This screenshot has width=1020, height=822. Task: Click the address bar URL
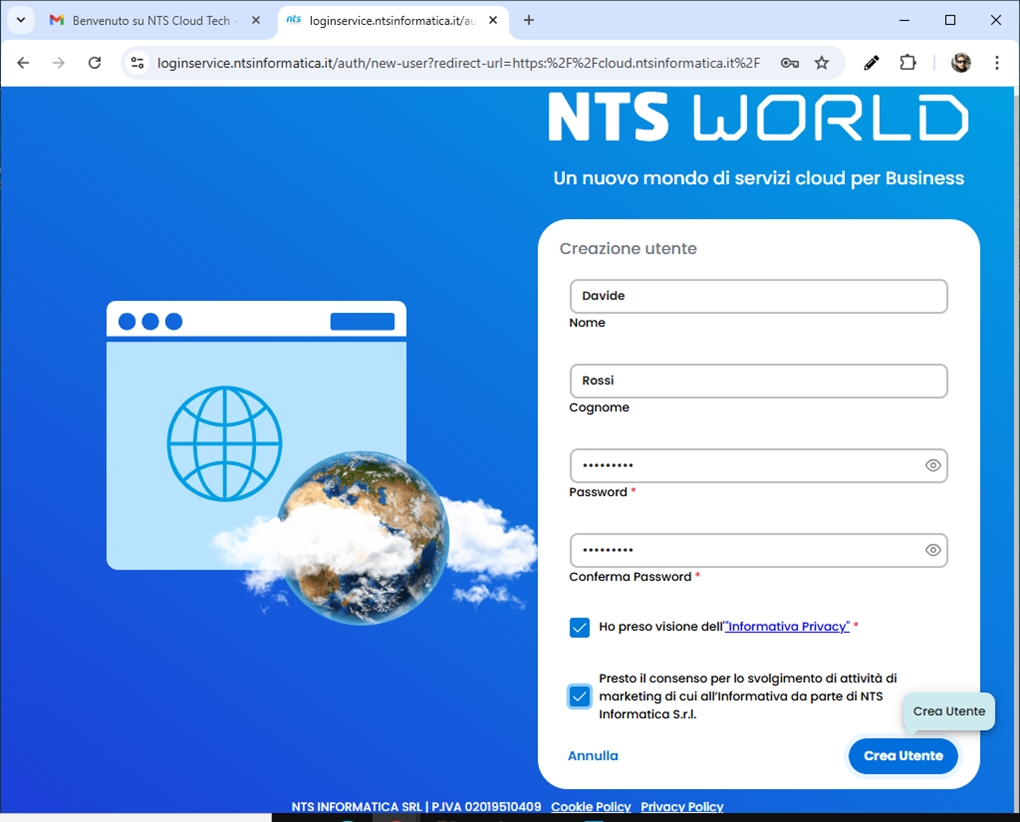click(x=458, y=63)
